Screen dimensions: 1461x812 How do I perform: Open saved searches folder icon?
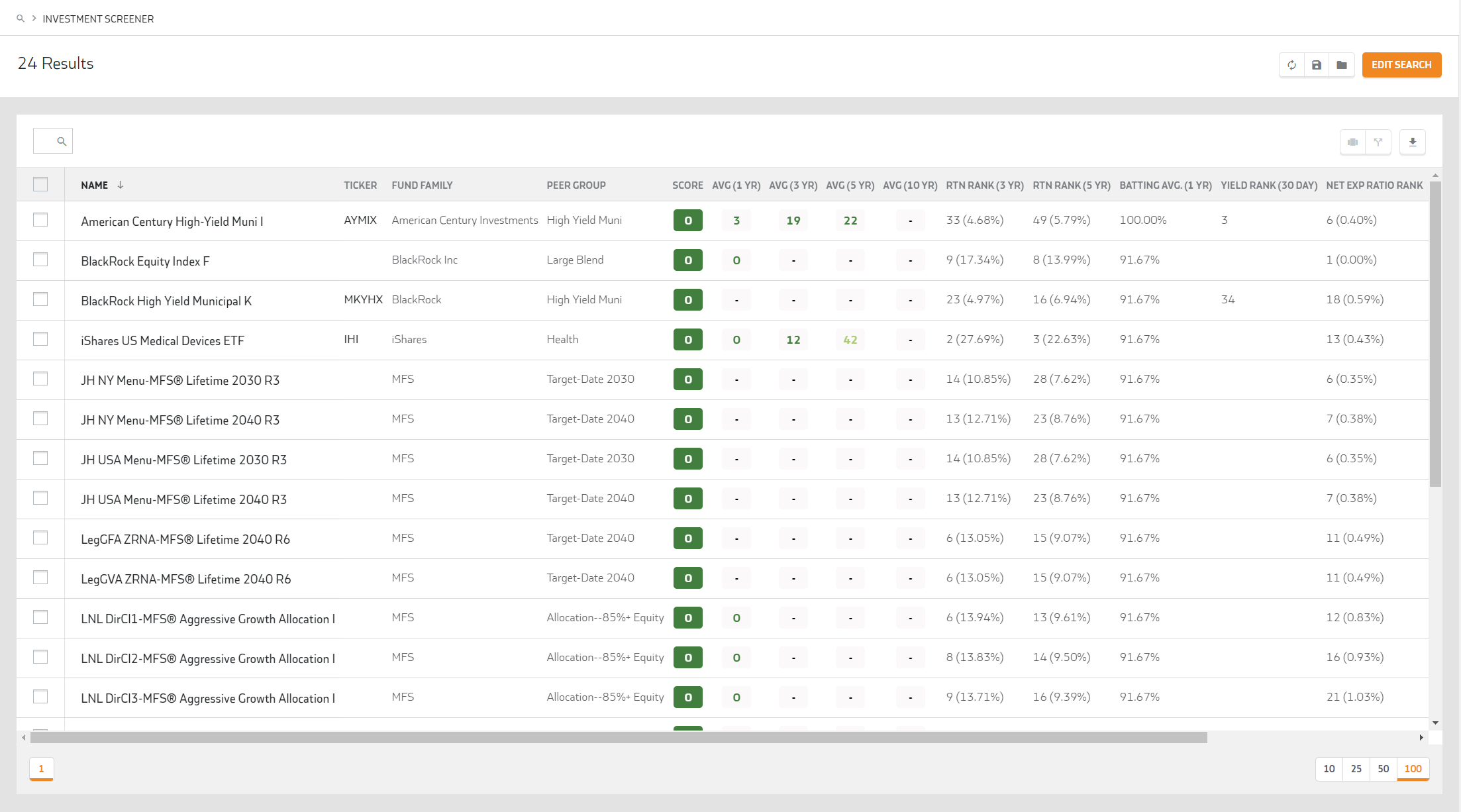point(1342,65)
